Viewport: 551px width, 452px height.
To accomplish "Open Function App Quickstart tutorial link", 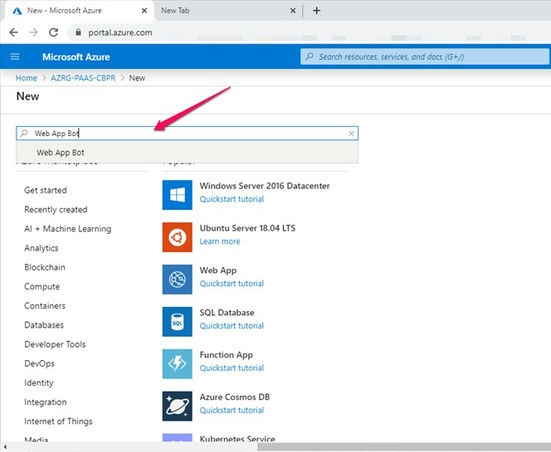I will pos(232,368).
